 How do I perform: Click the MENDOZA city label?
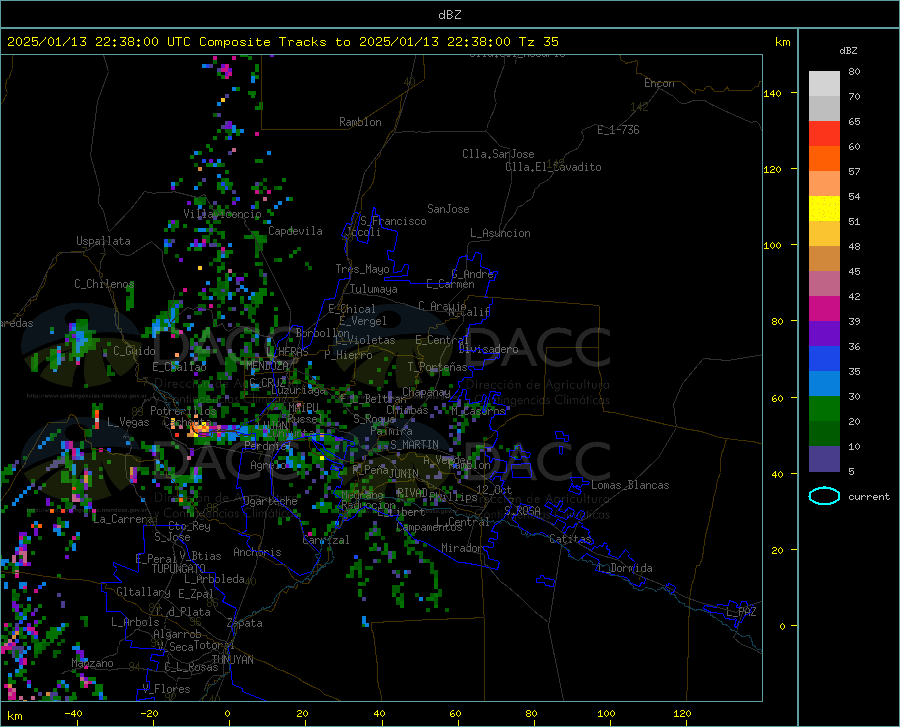click(267, 365)
